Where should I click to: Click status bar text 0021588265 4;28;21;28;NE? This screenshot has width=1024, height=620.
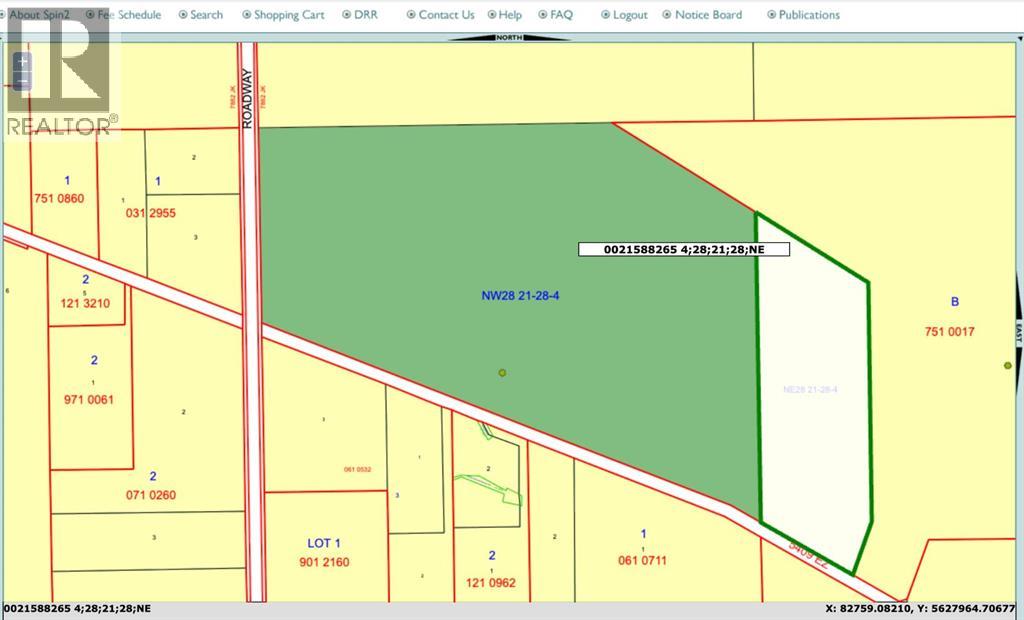coord(77,608)
